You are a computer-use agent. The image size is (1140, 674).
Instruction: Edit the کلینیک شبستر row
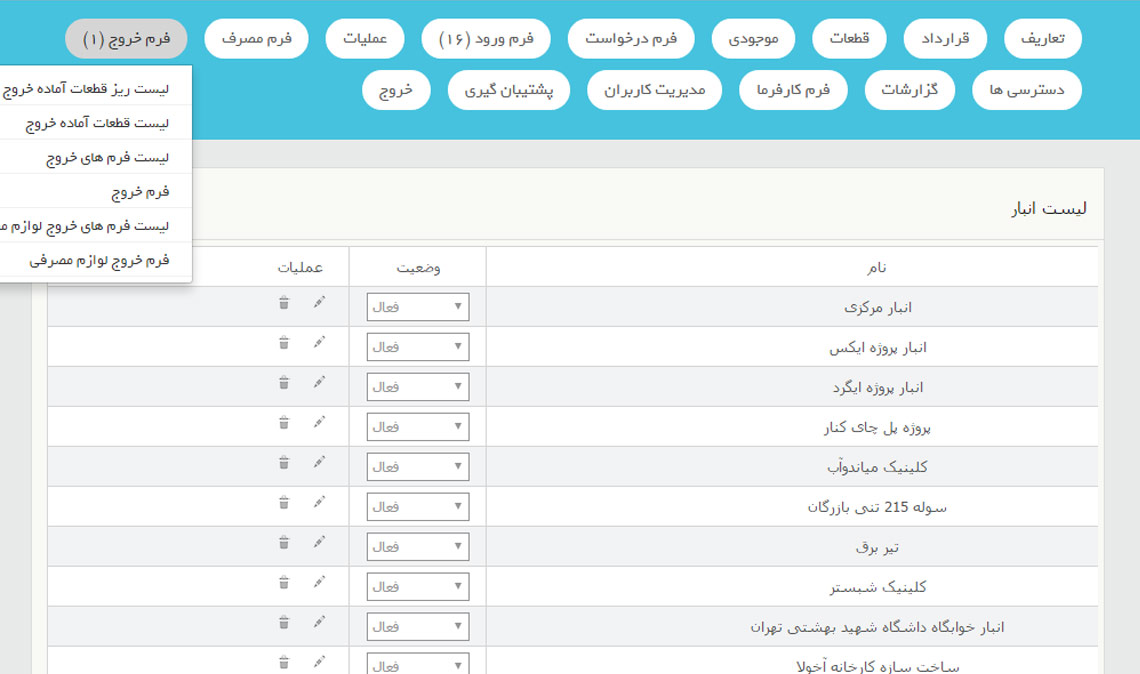[319, 582]
